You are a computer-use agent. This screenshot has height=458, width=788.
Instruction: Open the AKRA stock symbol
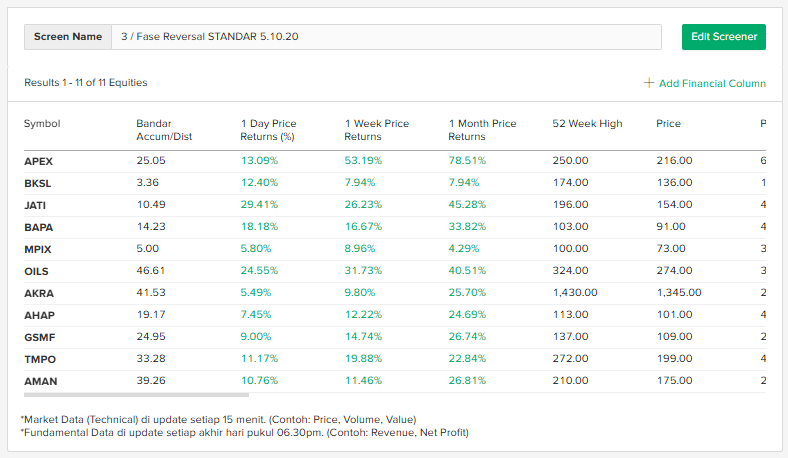pyautogui.click(x=38, y=293)
